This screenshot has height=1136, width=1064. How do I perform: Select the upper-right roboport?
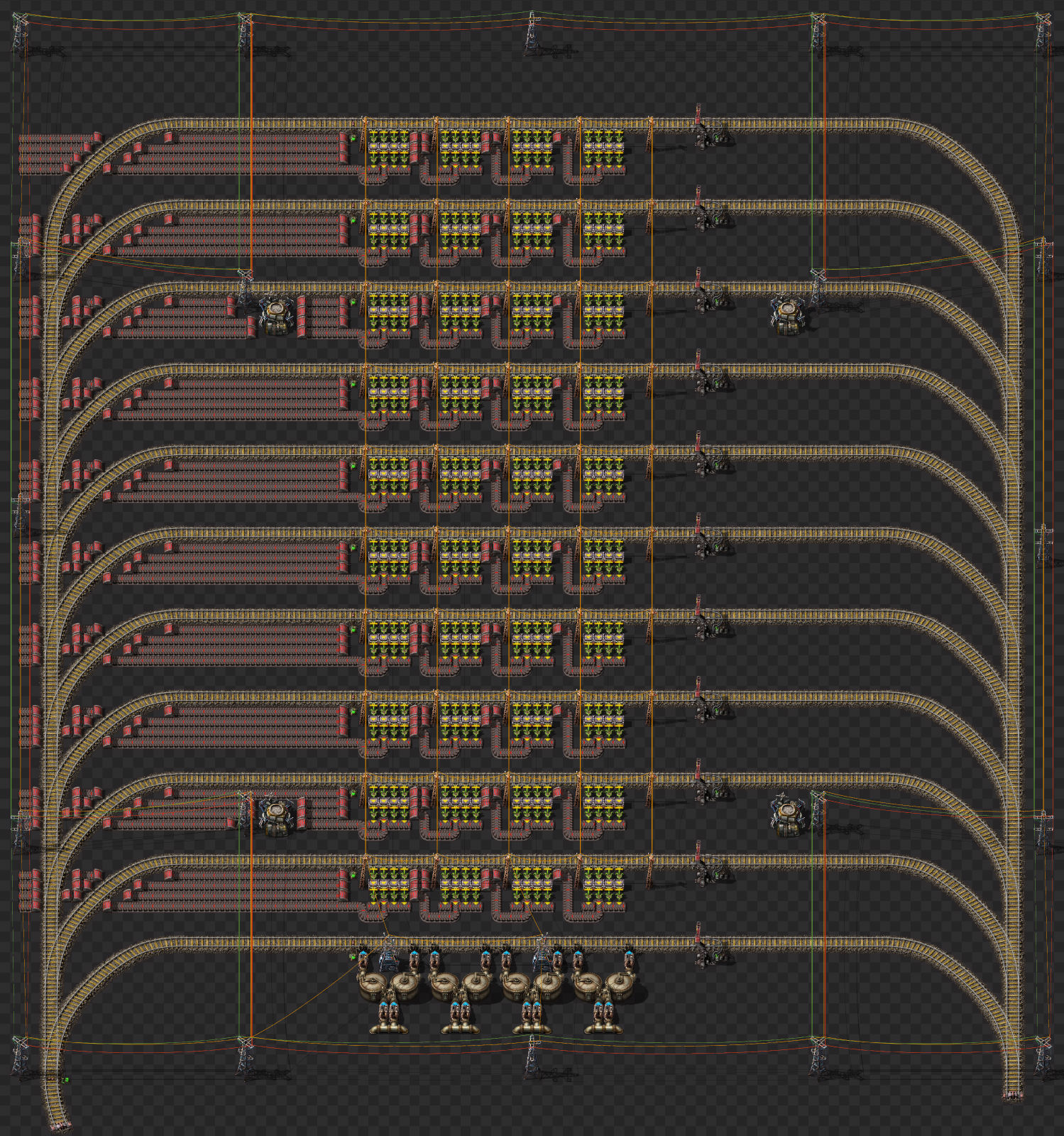coord(788,315)
